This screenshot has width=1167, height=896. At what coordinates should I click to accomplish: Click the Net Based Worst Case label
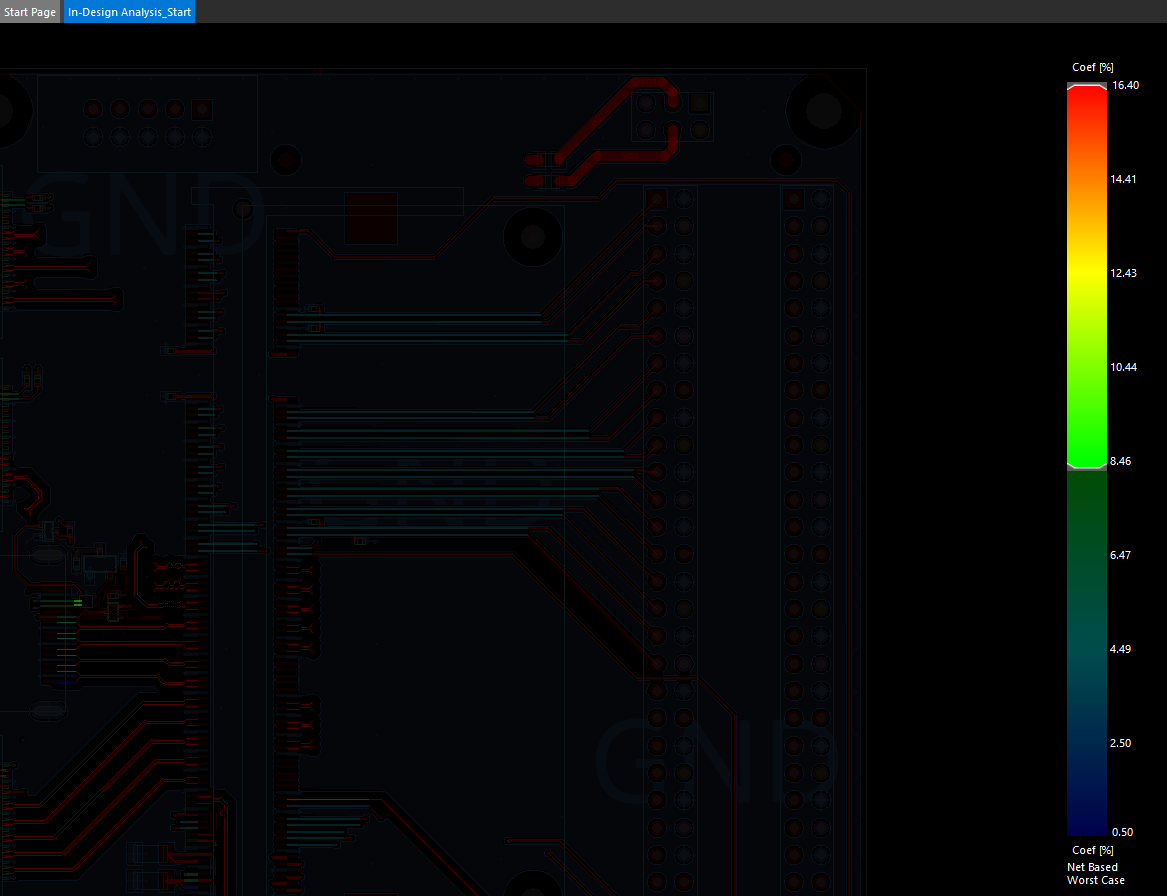tap(1095, 874)
